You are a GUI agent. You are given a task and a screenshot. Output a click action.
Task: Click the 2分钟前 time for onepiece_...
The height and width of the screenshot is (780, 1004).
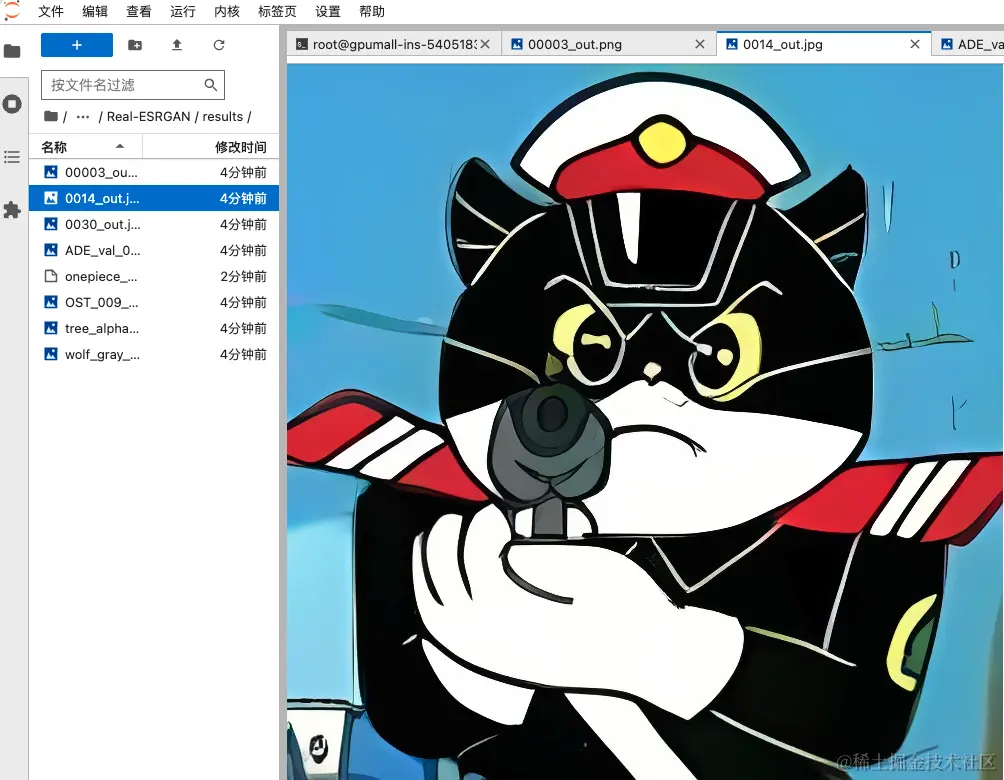(243, 277)
